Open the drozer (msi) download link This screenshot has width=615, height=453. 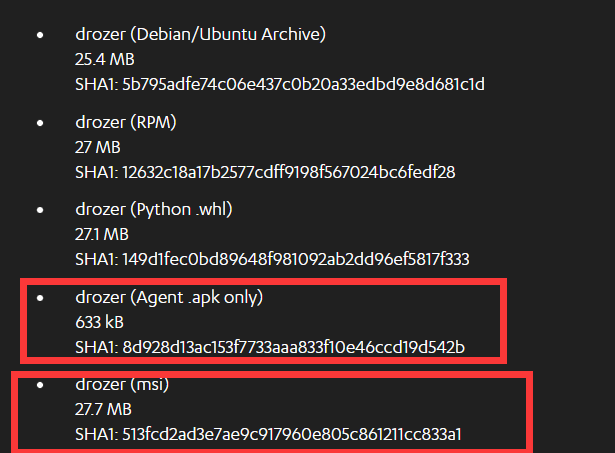[122, 384]
